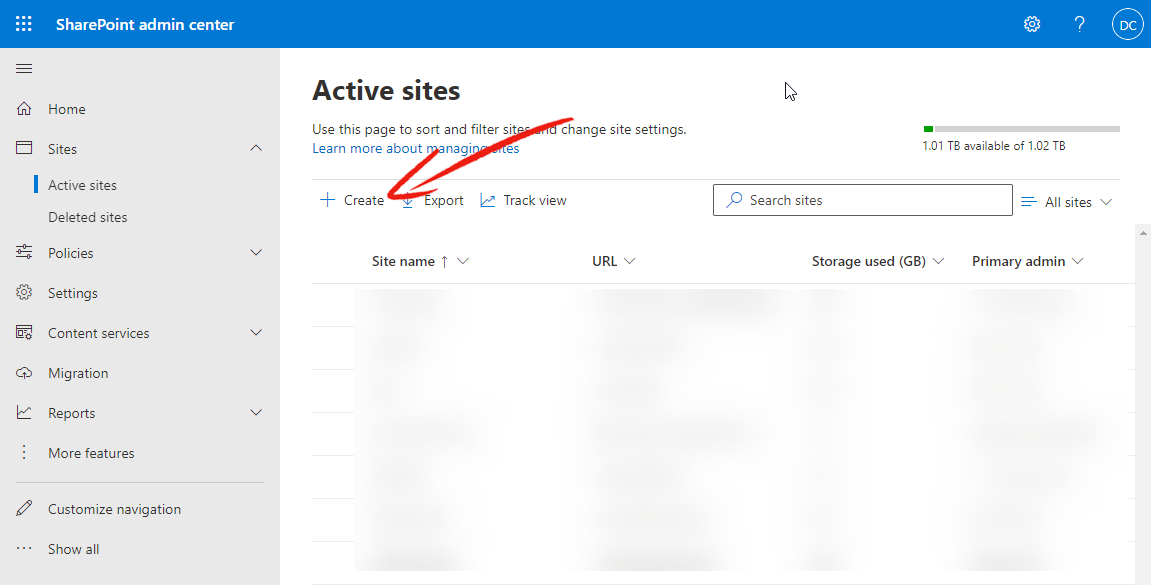1151x585 pixels.
Task: Expand the Policies section
Action: (139, 252)
